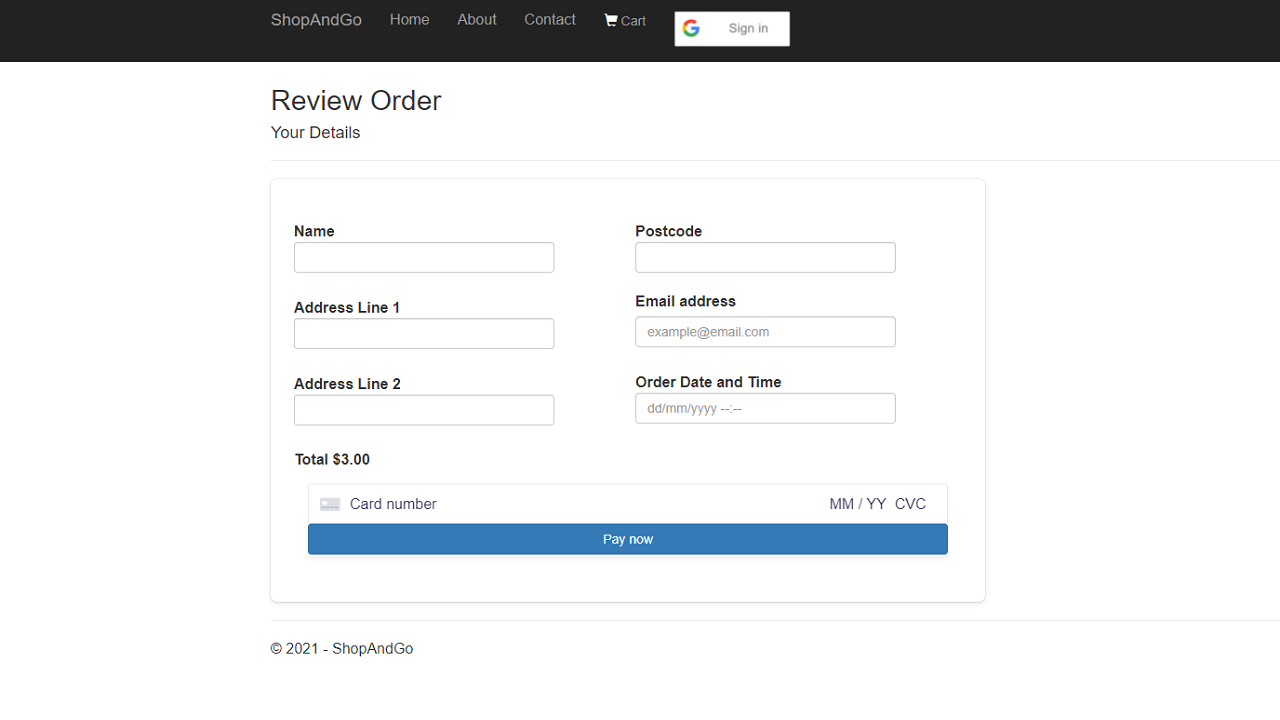Click the CVC field
The width and height of the screenshot is (1280, 720).
click(910, 503)
